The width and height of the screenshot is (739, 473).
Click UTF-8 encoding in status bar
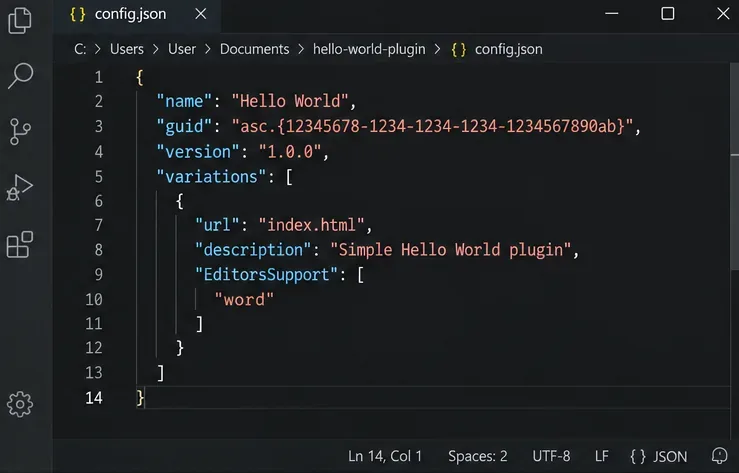[x=551, y=456]
